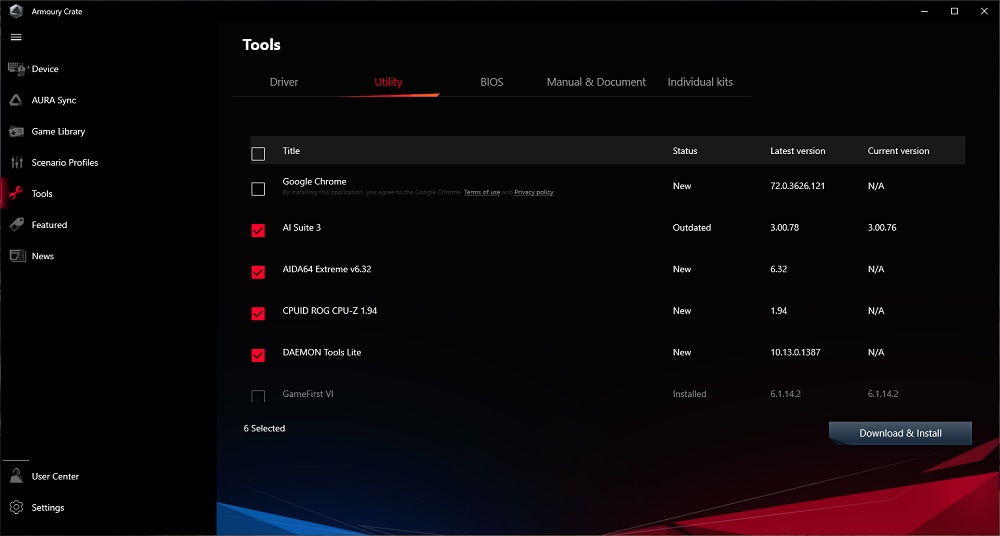
Task: Click the Status column header
Action: (x=685, y=151)
